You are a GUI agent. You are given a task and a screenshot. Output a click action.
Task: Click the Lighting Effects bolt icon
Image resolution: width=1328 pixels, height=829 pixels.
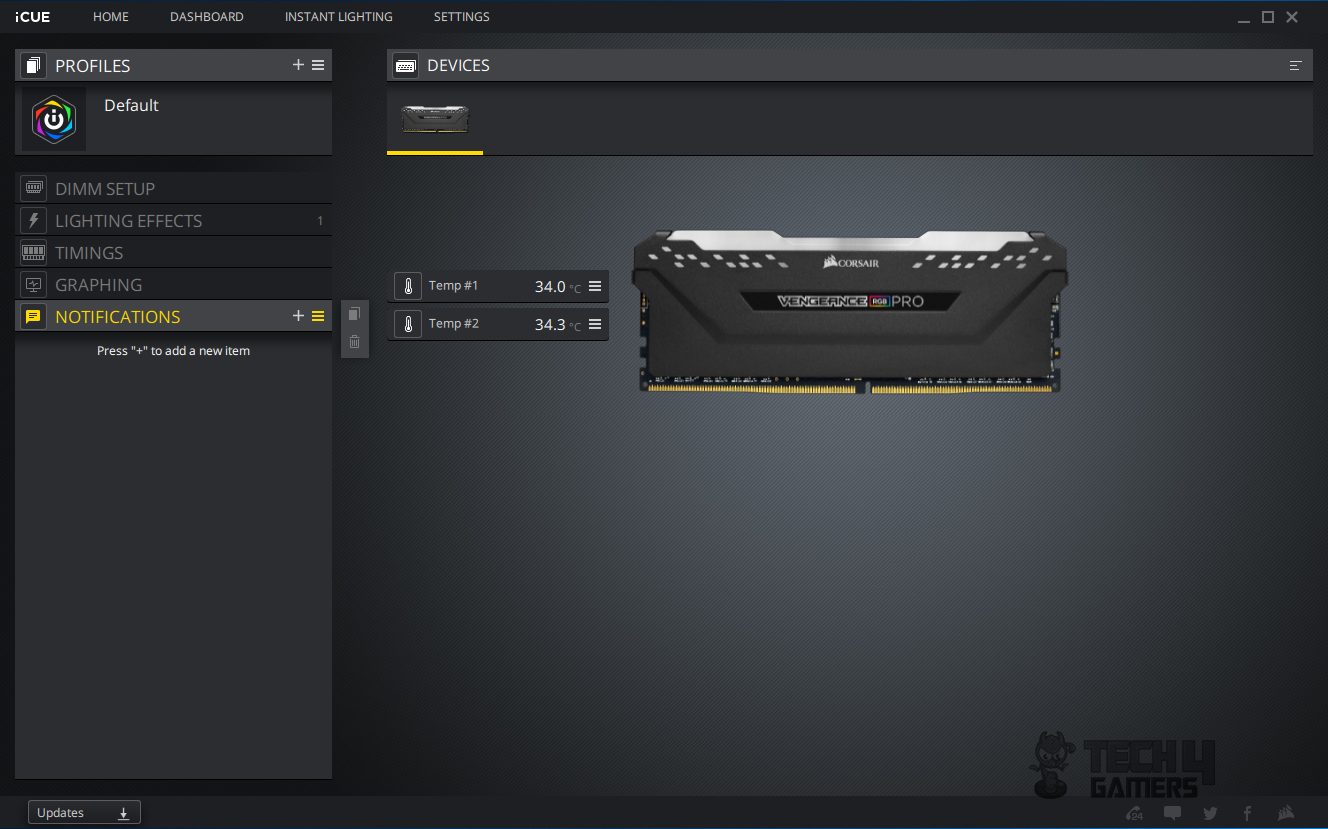click(33, 220)
